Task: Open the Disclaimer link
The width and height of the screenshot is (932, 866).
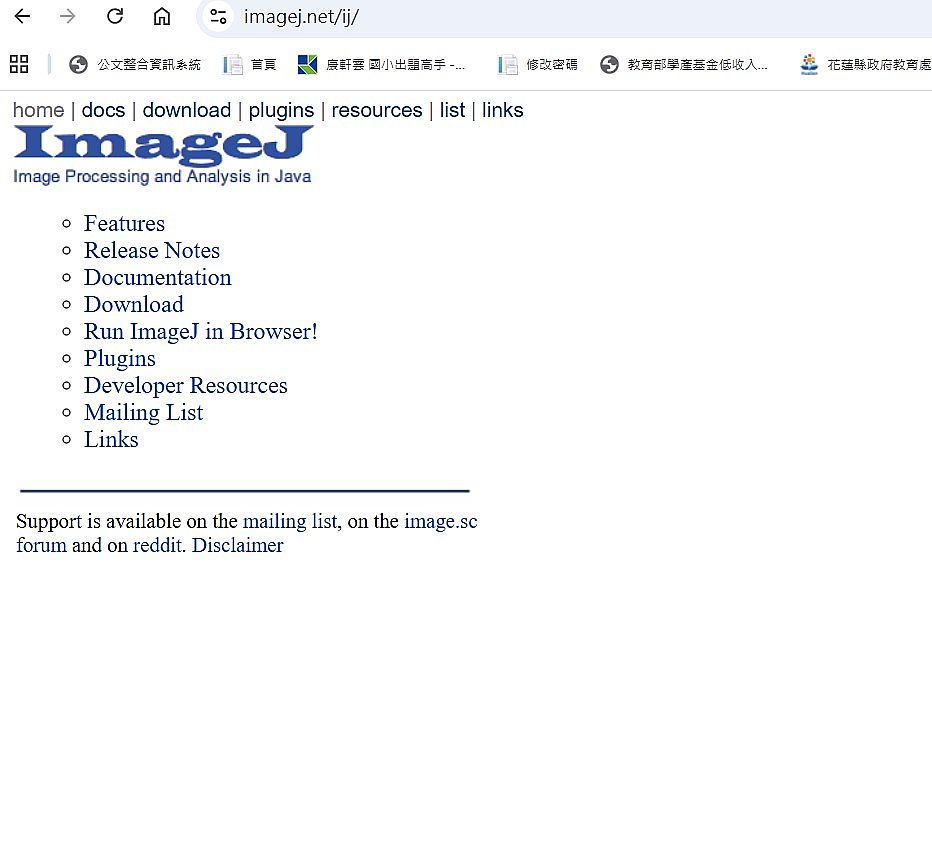Action: 237,545
